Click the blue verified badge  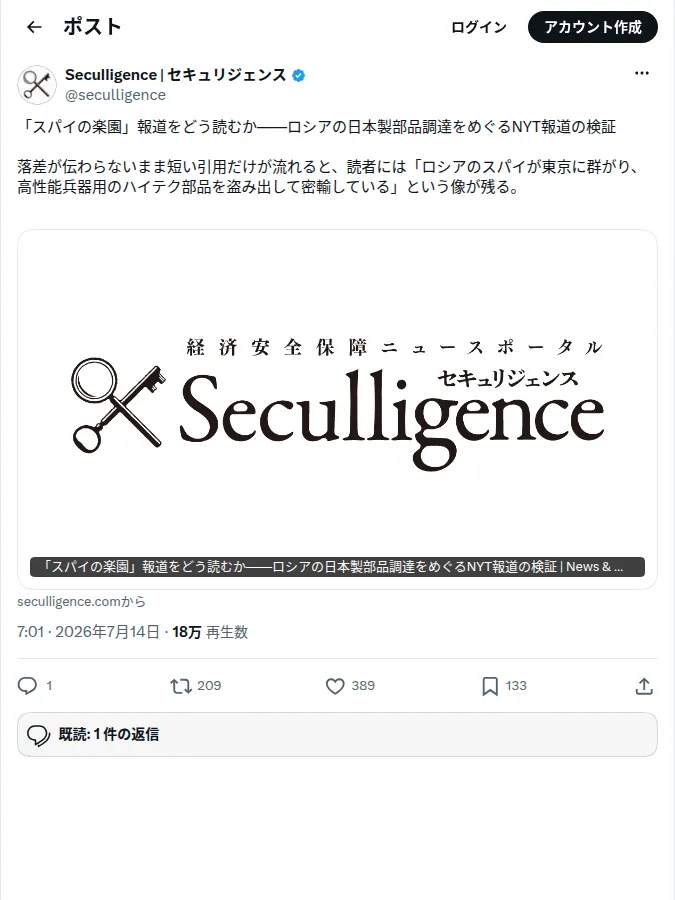[298, 75]
